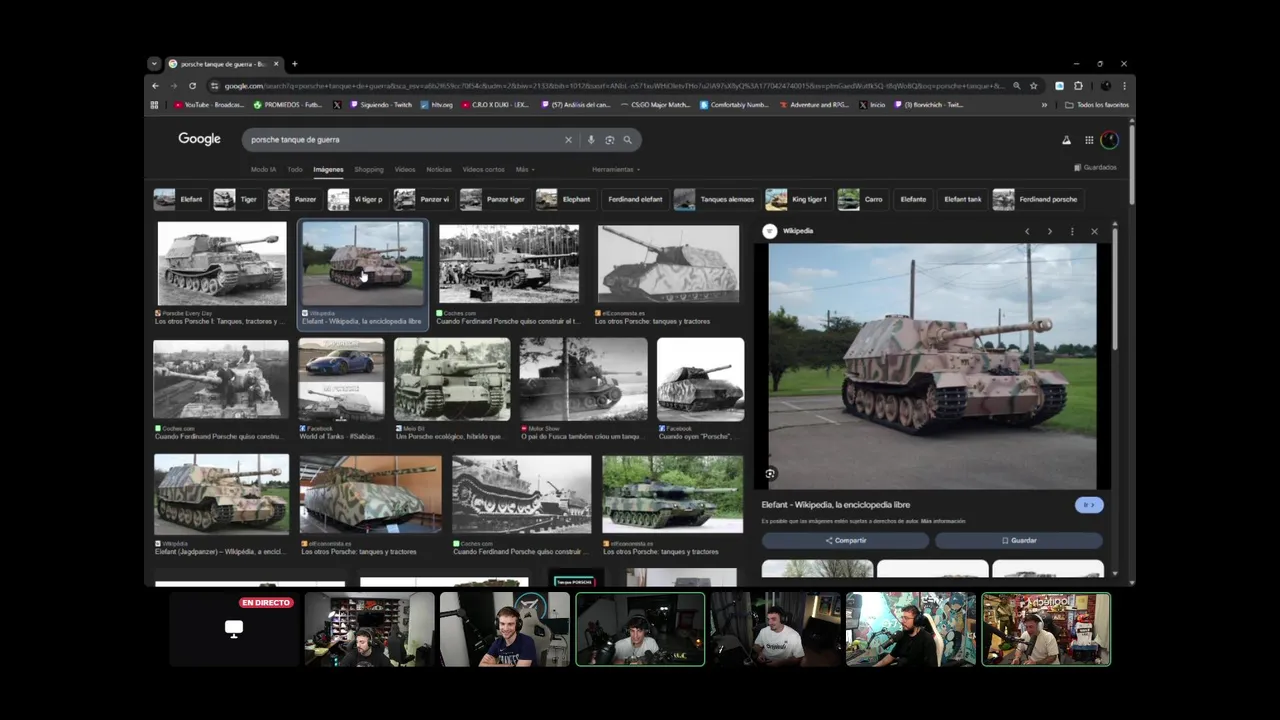This screenshot has height=720, width=1280.
Task: Open more options in the preview panel
Action: [x=1072, y=231]
